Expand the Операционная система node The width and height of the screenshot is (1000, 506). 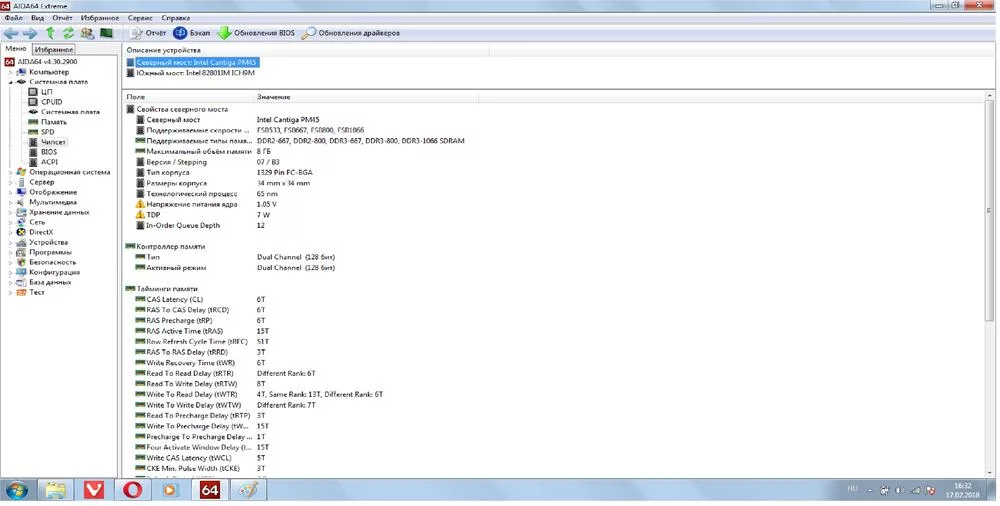10,172
